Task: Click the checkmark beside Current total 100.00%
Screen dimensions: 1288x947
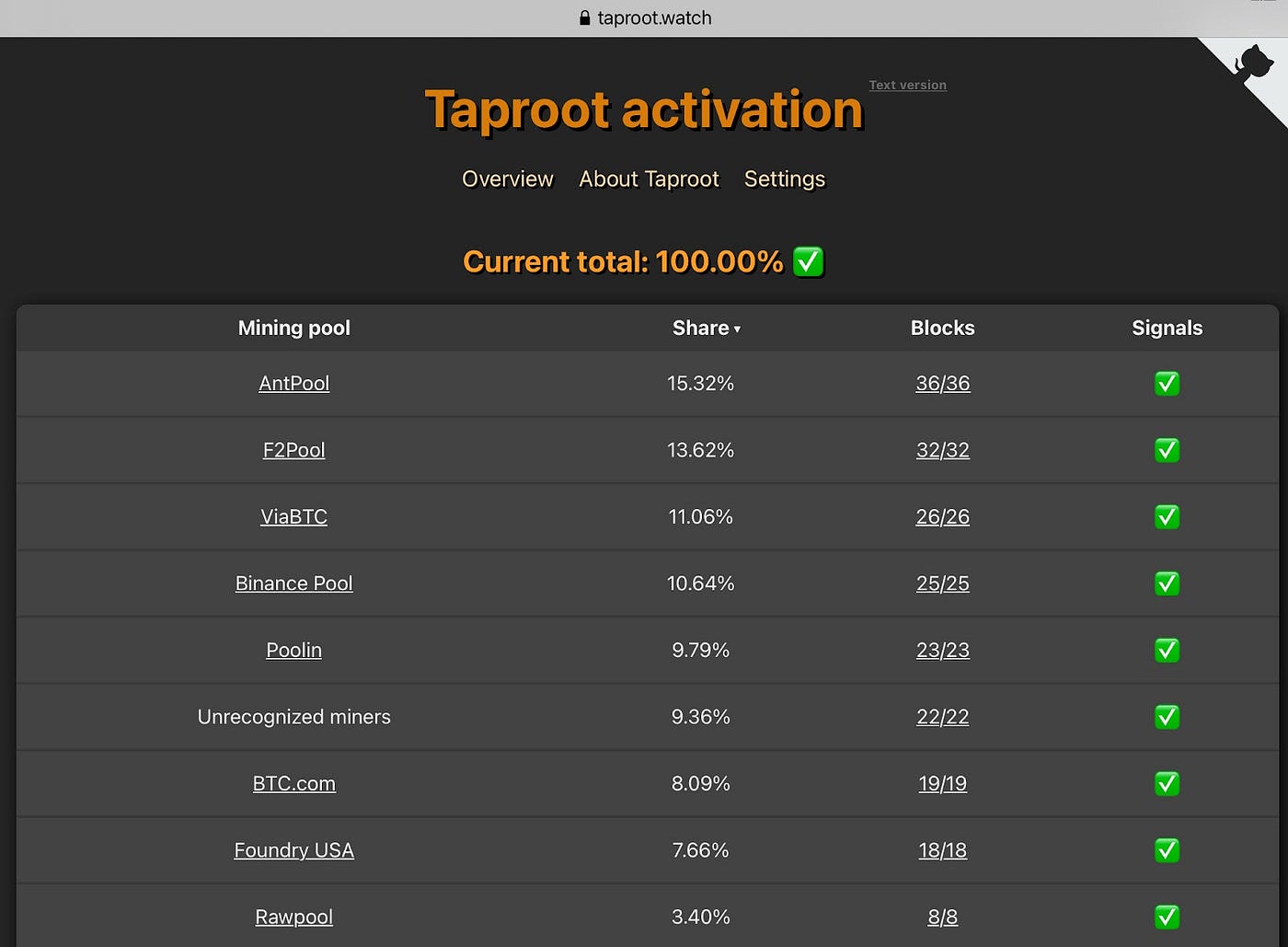Action: 808,261
